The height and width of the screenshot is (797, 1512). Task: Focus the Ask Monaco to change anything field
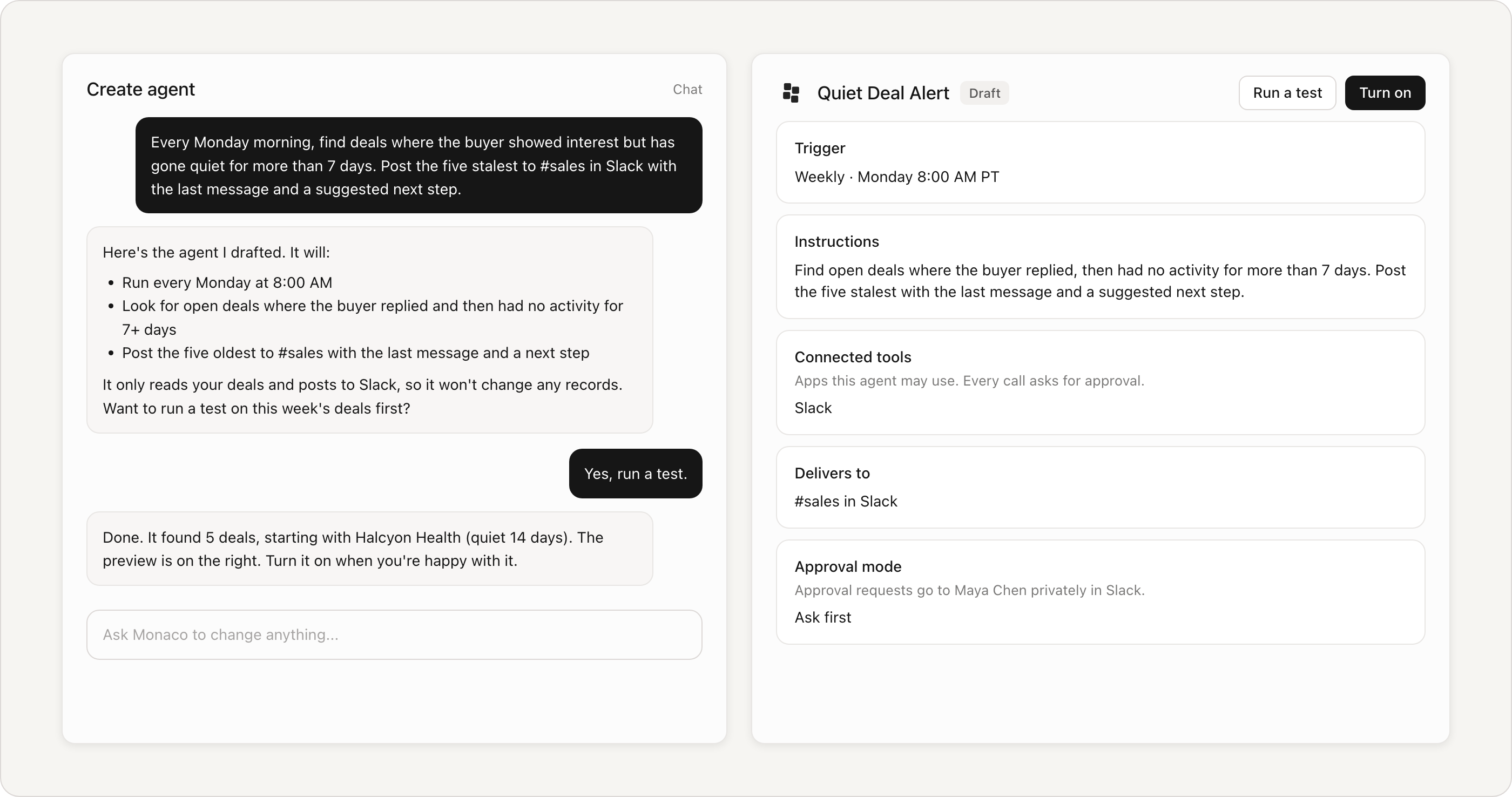(x=394, y=634)
